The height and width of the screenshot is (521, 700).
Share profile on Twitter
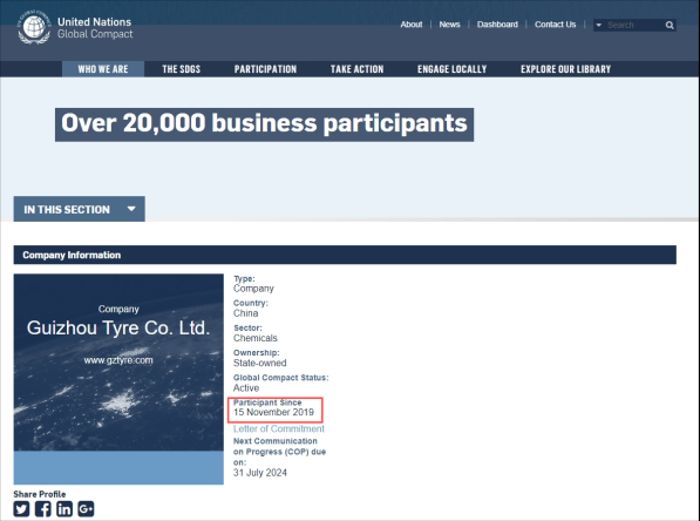[x=22, y=509]
